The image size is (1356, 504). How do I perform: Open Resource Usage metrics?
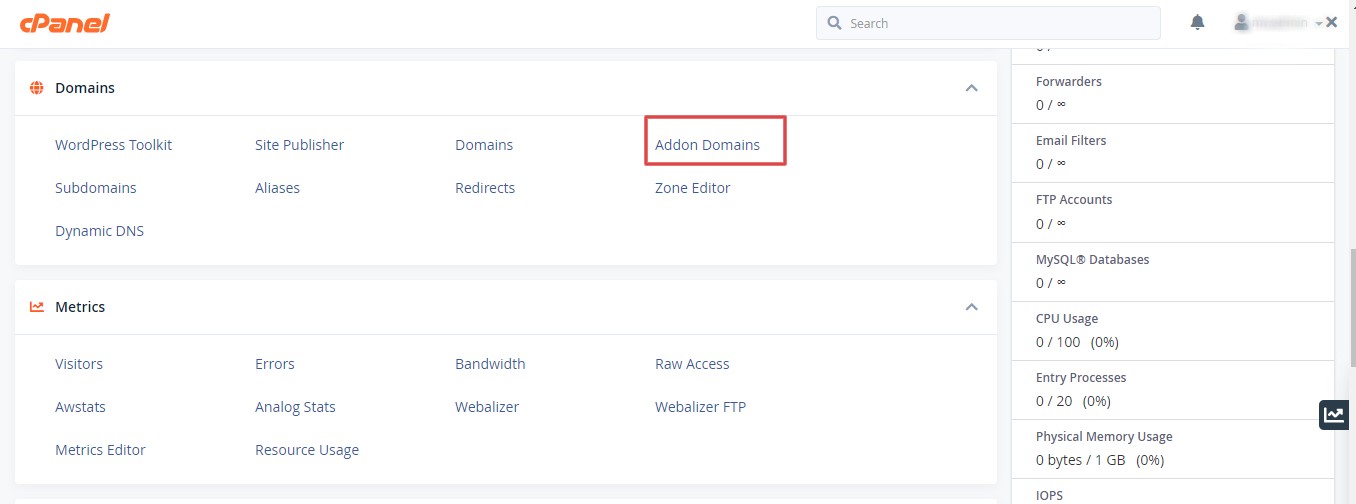[x=306, y=450]
